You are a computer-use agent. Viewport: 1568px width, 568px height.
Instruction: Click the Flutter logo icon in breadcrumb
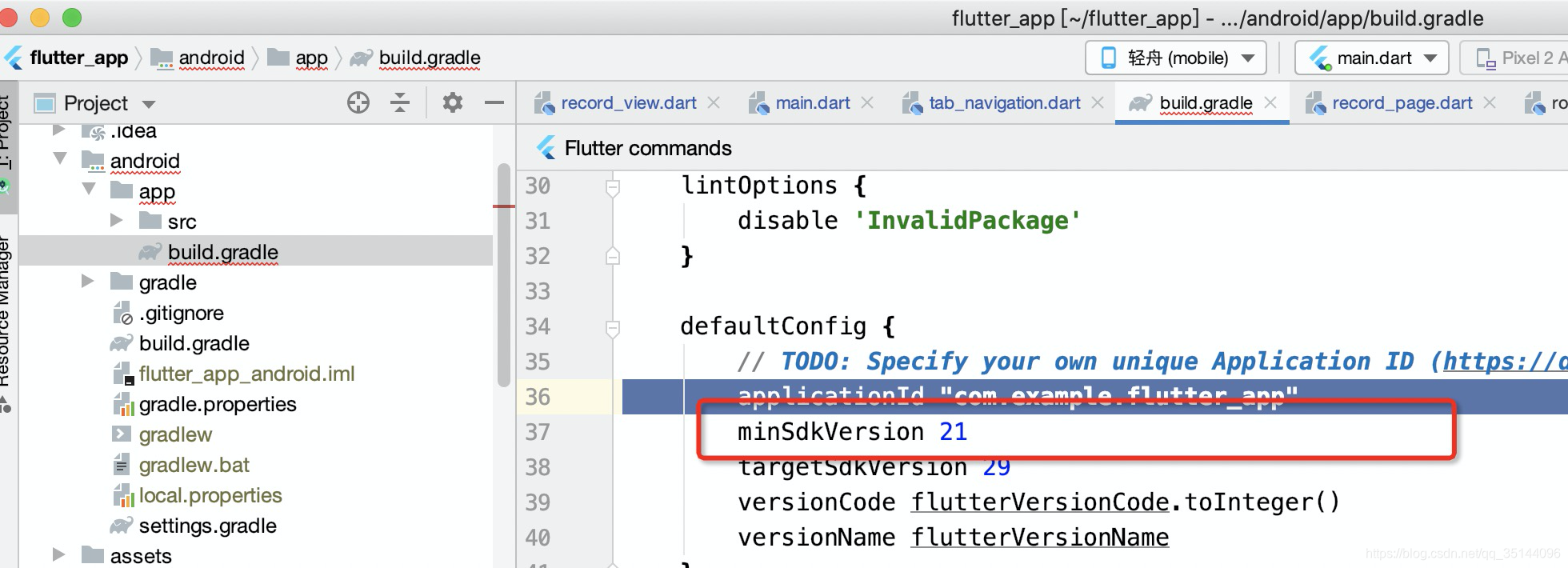pyautogui.click(x=14, y=58)
